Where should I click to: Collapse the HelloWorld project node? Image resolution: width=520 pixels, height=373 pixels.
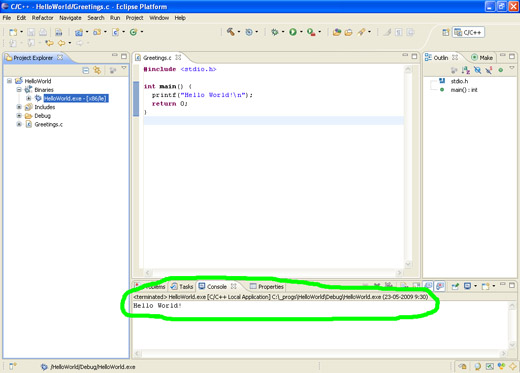[x=9, y=81]
